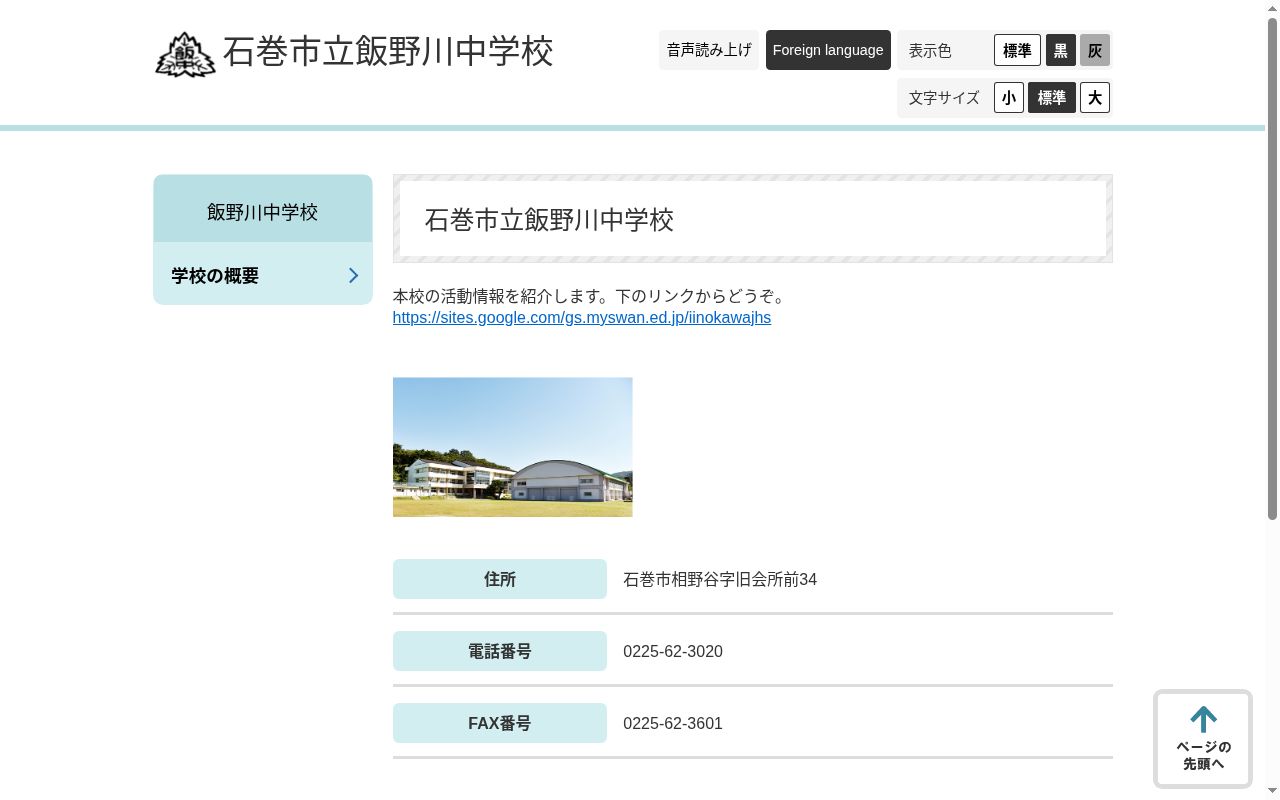Image resolution: width=1280 pixels, height=800 pixels.
Task: Click the 音声読み上げ button
Action: click(709, 50)
